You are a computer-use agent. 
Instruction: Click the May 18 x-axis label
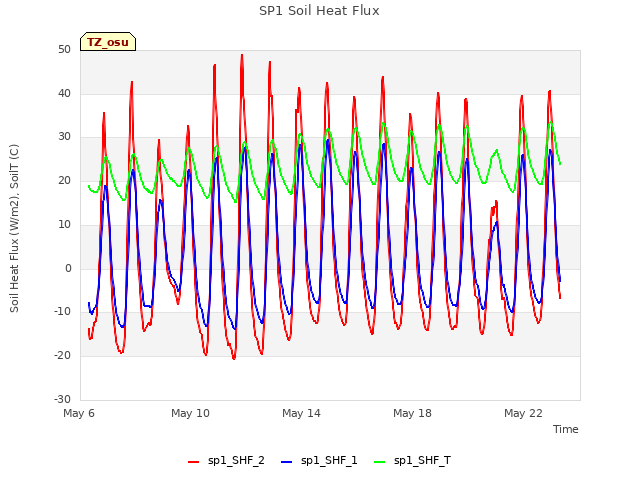(412, 413)
